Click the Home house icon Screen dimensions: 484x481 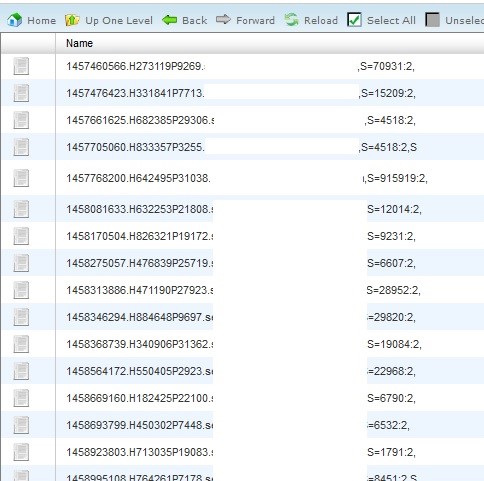(15, 20)
